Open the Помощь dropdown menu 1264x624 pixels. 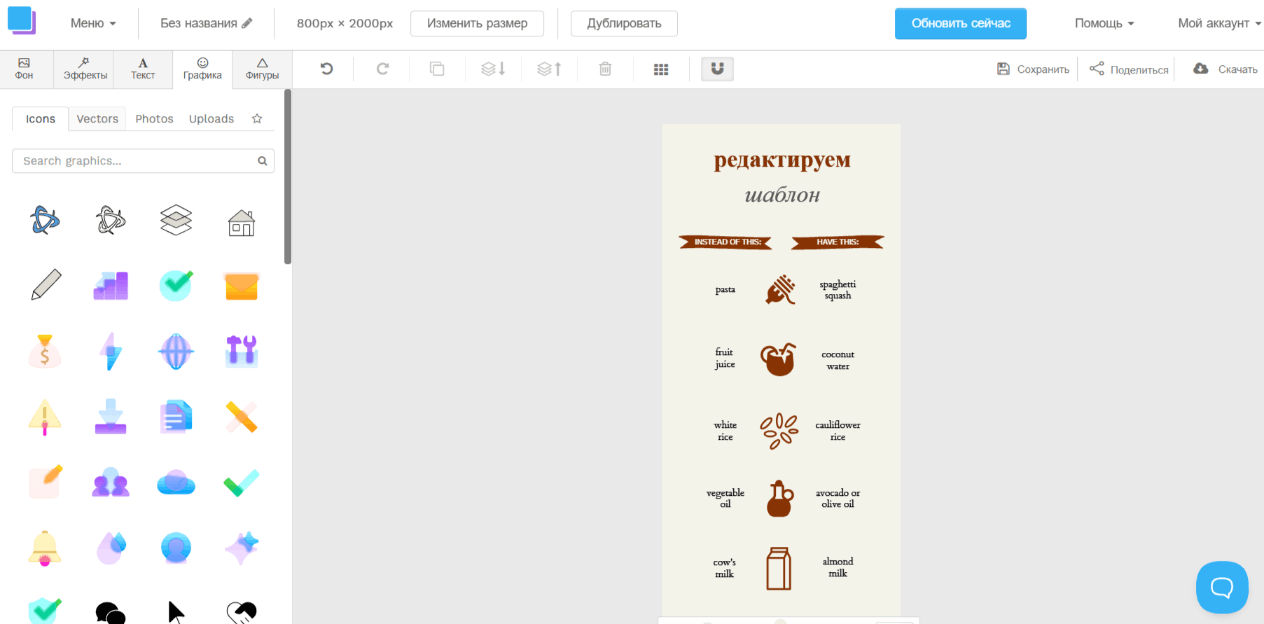[1104, 23]
